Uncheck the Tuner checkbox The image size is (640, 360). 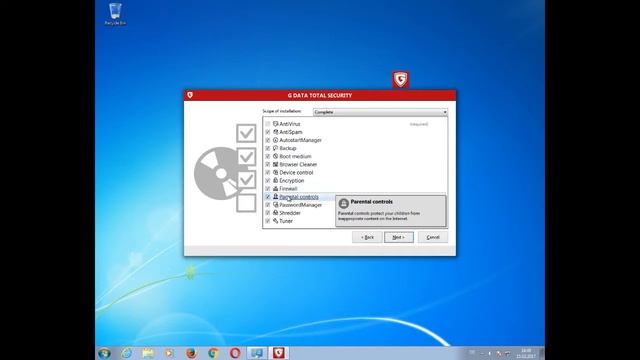click(268, 221)
